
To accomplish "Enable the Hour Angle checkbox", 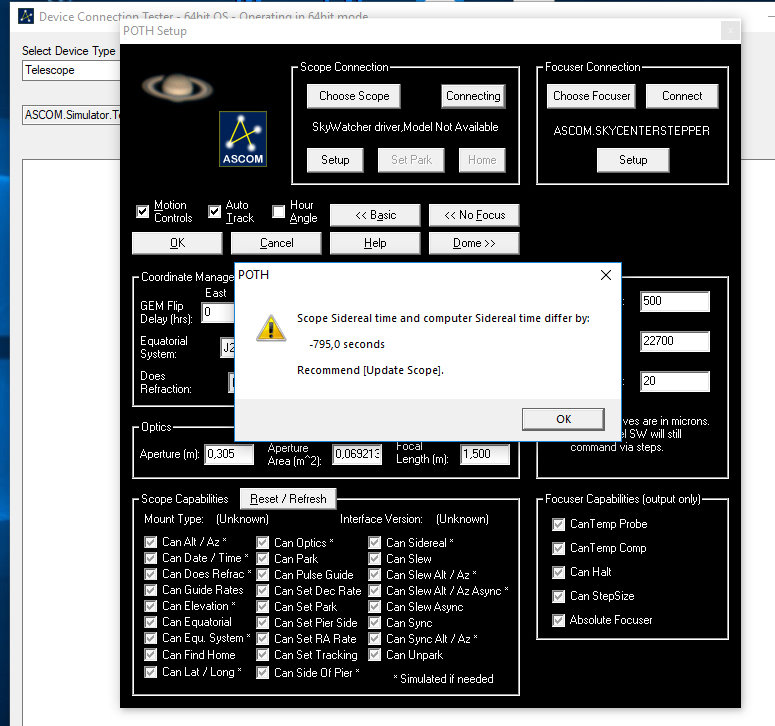I will point(279,212).
